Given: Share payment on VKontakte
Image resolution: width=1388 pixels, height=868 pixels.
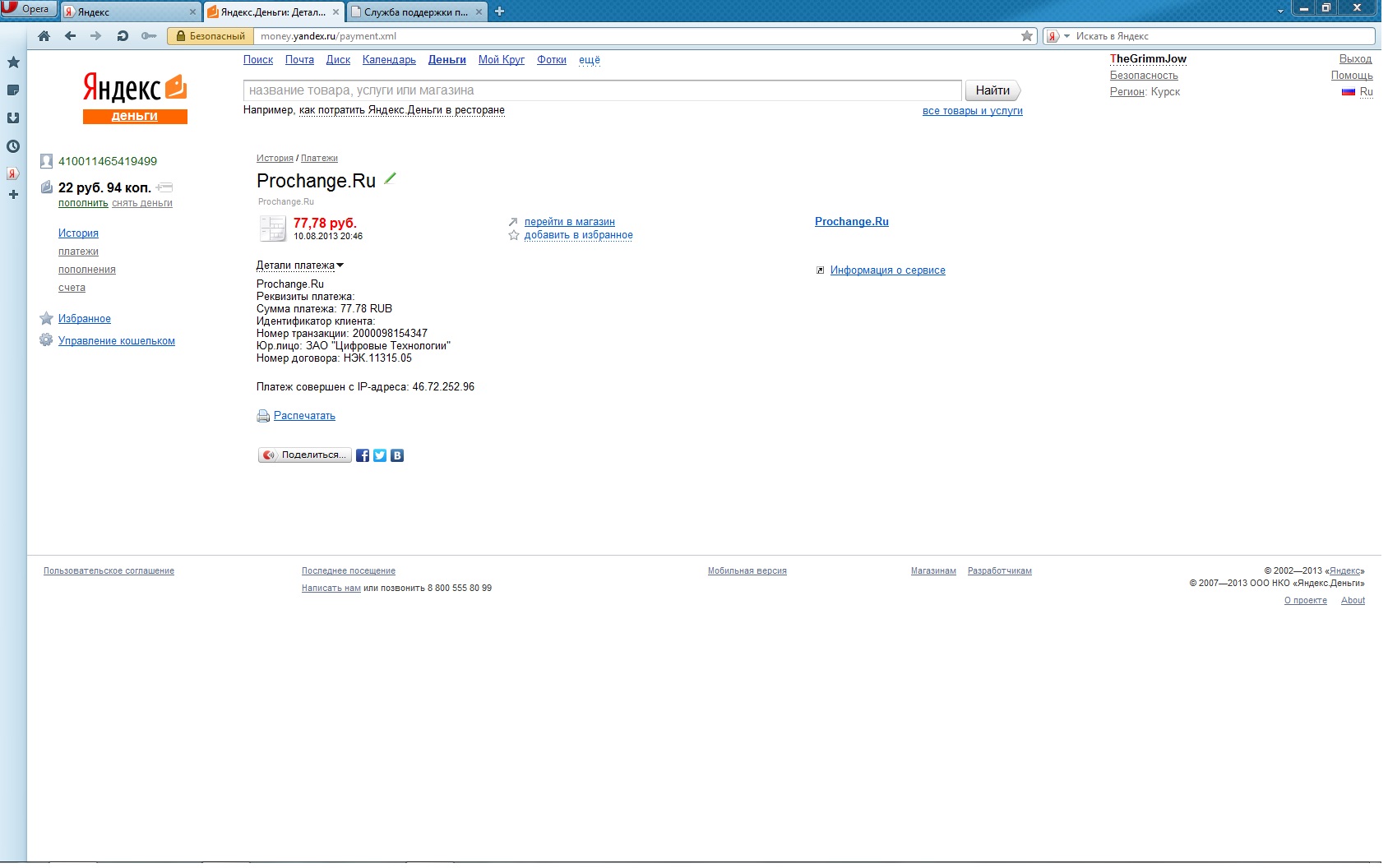Looking at the screenshot, I should click(x=397, y=455).
